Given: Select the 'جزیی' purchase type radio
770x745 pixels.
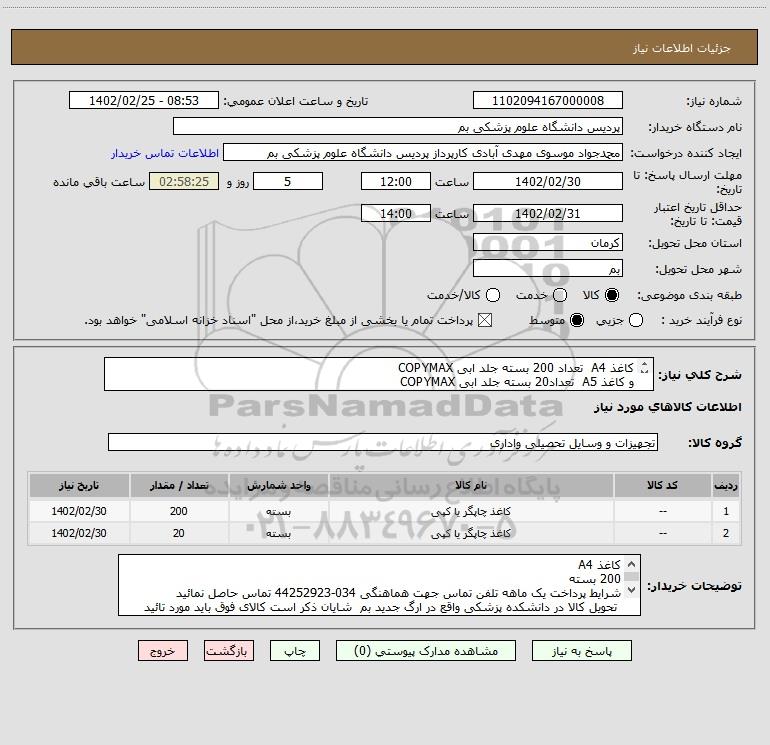Looking at the screenshot, I should click(x=635, y=320).
